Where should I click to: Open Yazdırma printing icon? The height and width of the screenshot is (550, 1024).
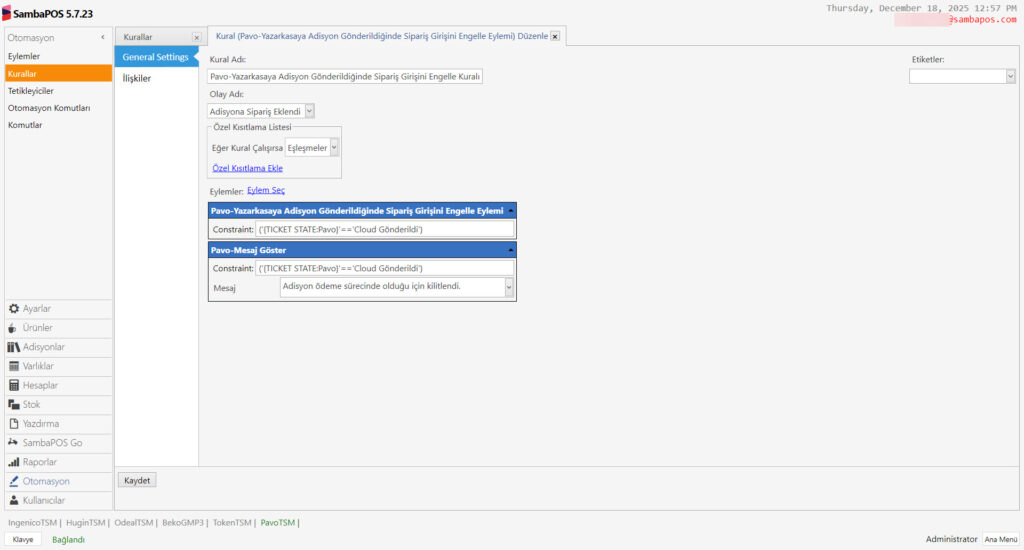(x=13, y=424)
